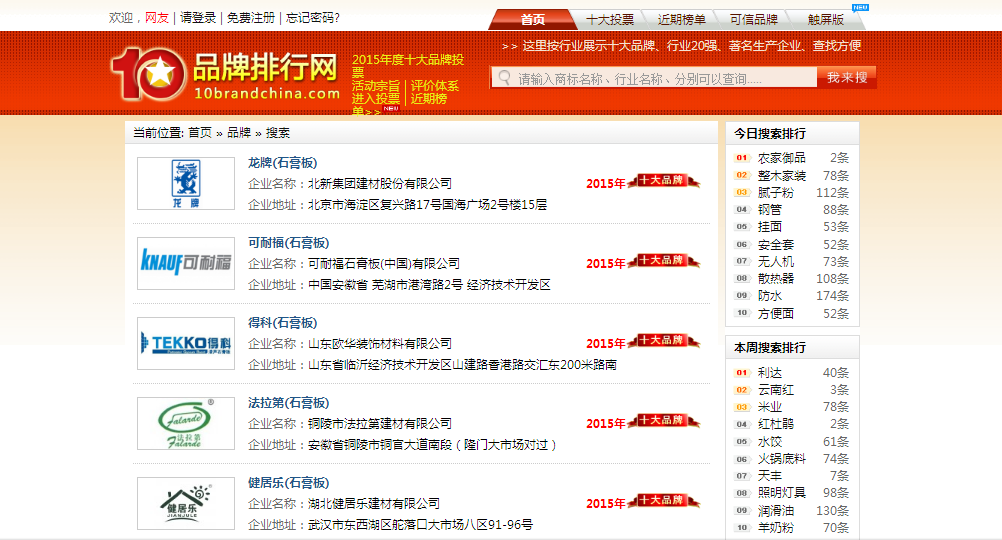This screenshot has width=1002, height=540.
Task: Click 十大品牌 ribbon badge for 得科
Action: [x=664, y=341]
